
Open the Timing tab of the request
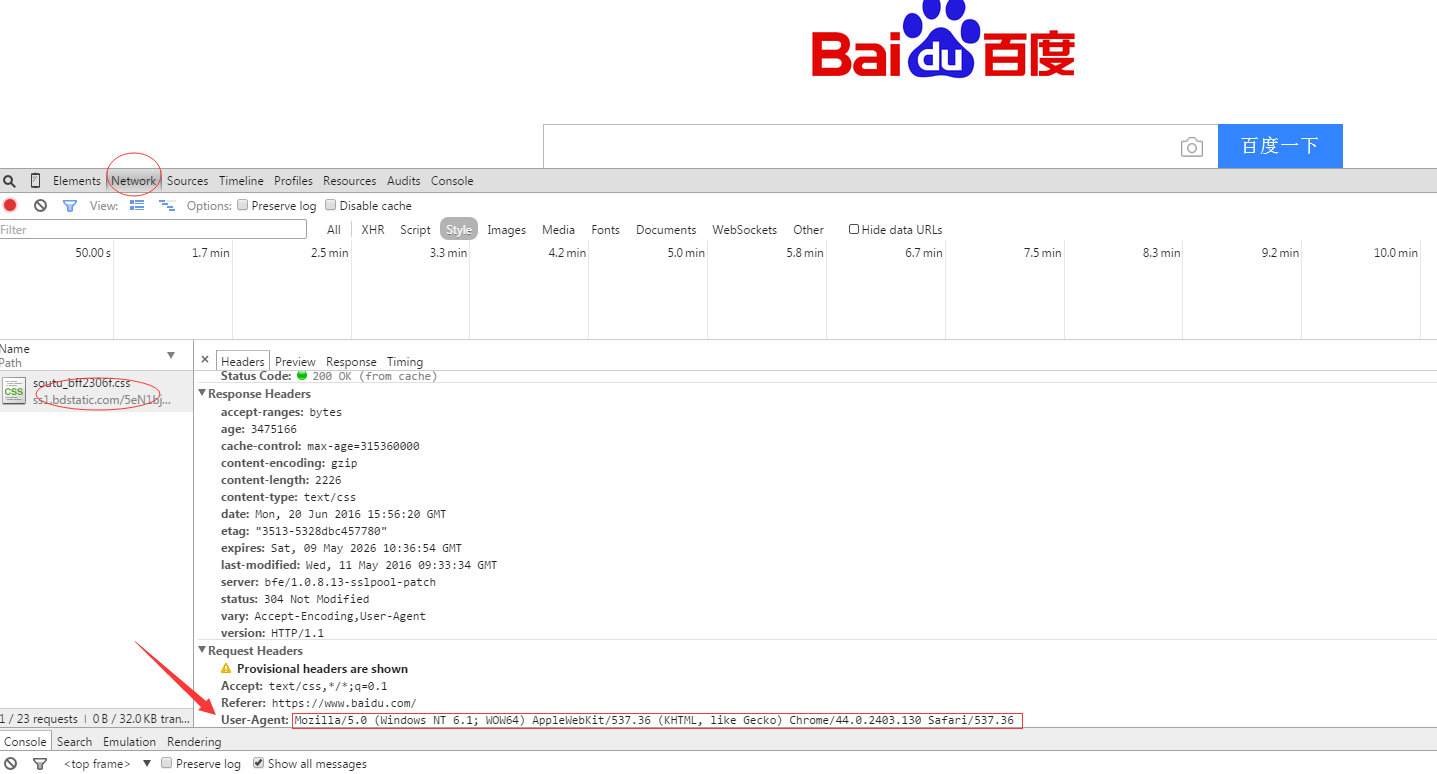pyautogui.click(x=405, y=361)
